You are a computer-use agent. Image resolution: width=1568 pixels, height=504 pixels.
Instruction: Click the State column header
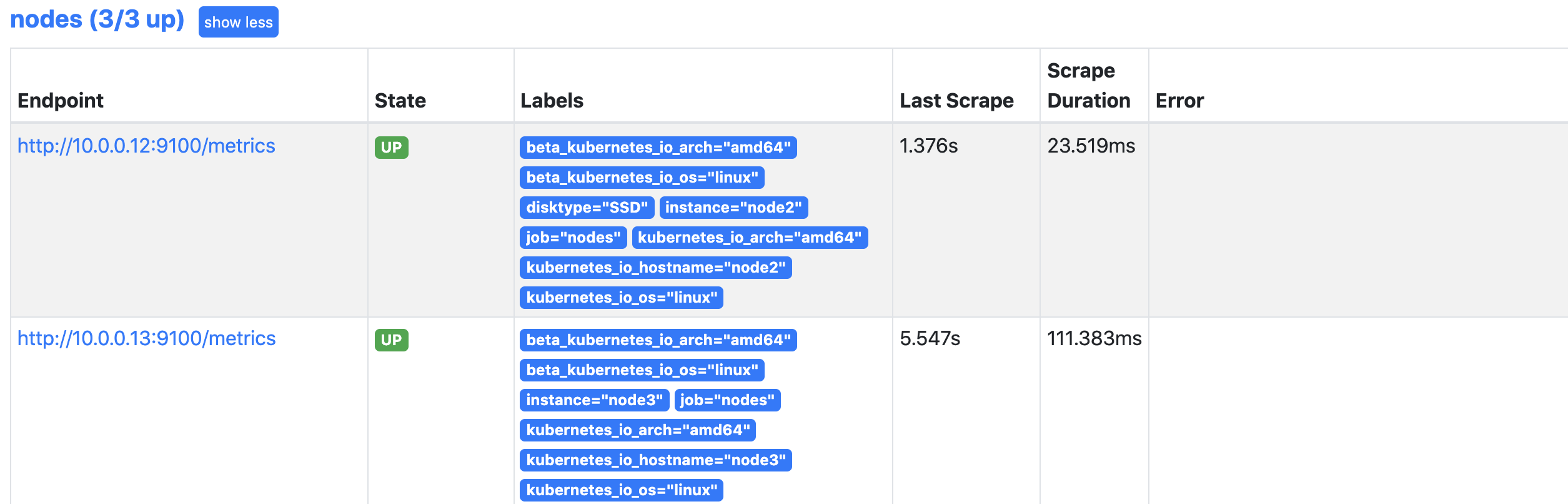click(400, 101)
